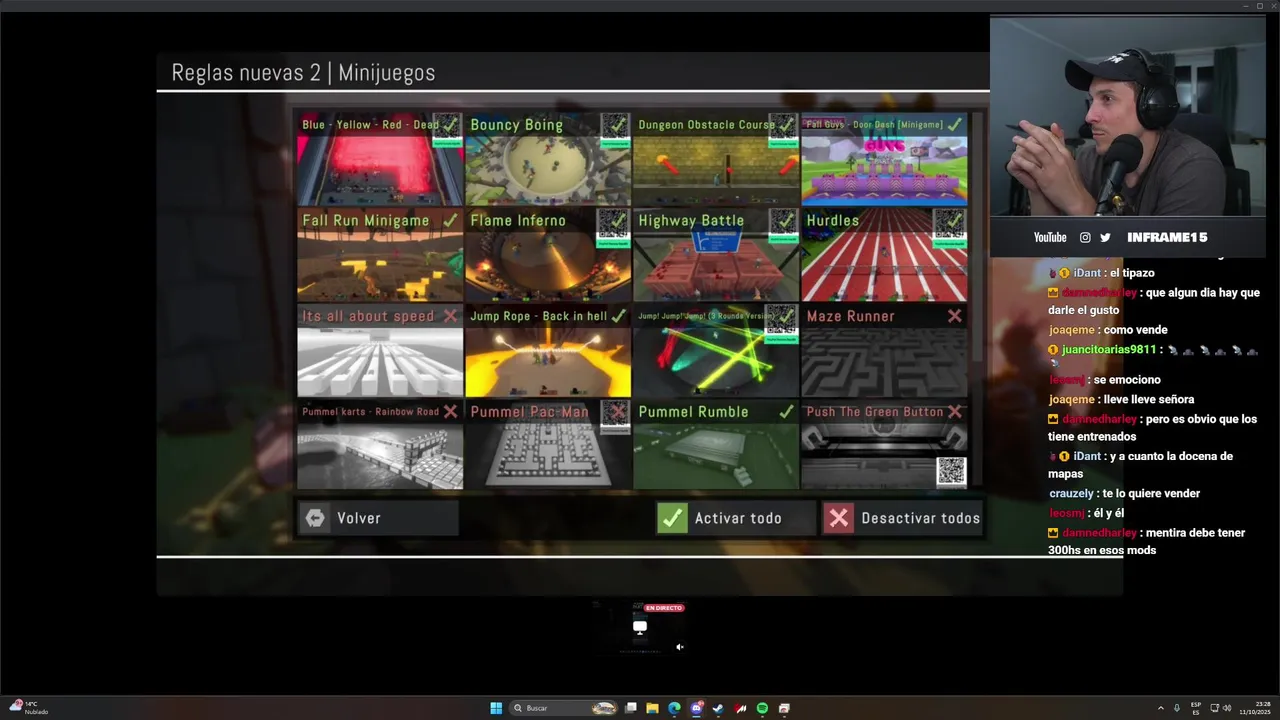Open Discord from the taskbar
Viewport: 1280px width, 720px height.
tap(697, 708)
